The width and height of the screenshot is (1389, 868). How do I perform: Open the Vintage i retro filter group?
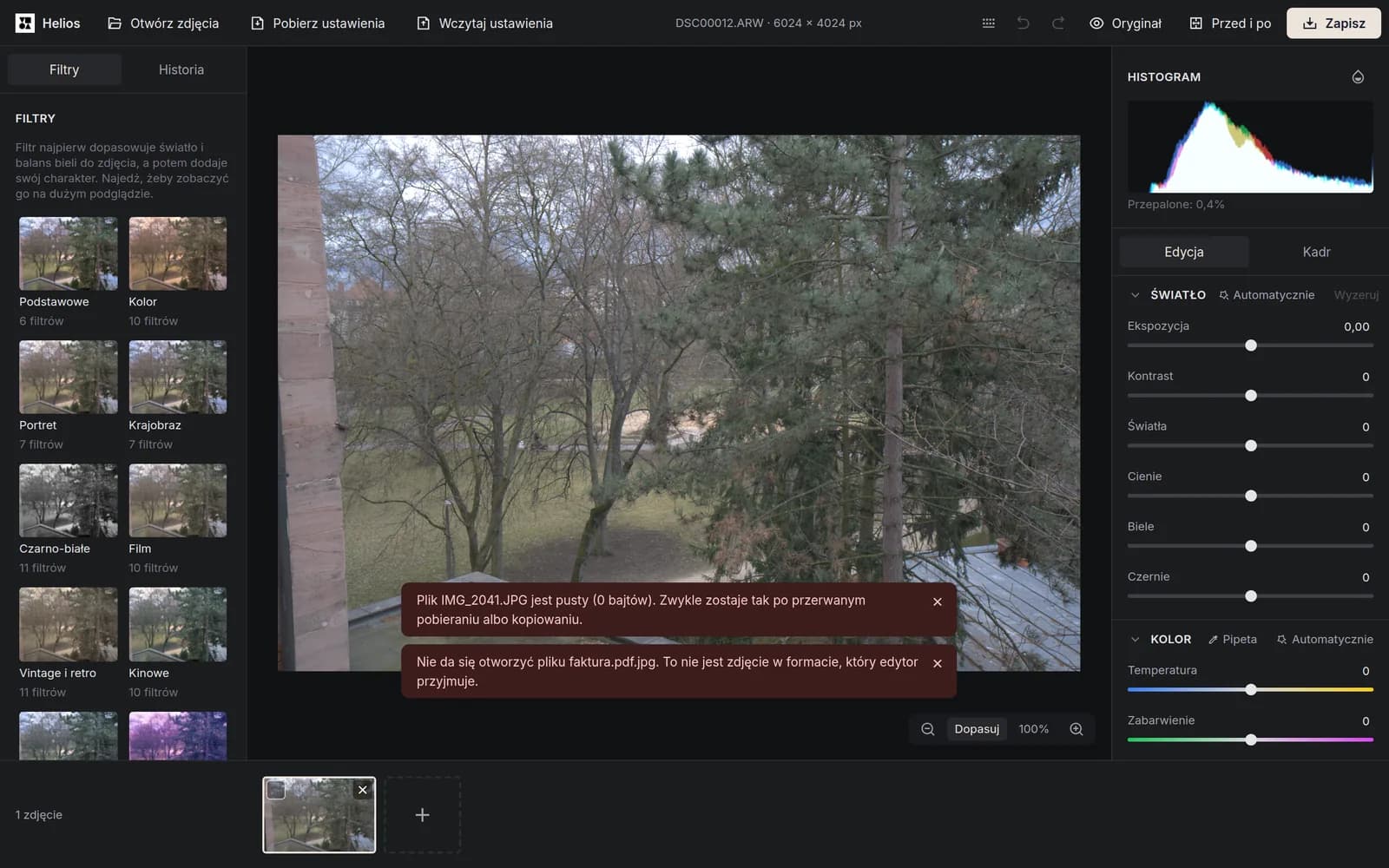pos(69,643)
